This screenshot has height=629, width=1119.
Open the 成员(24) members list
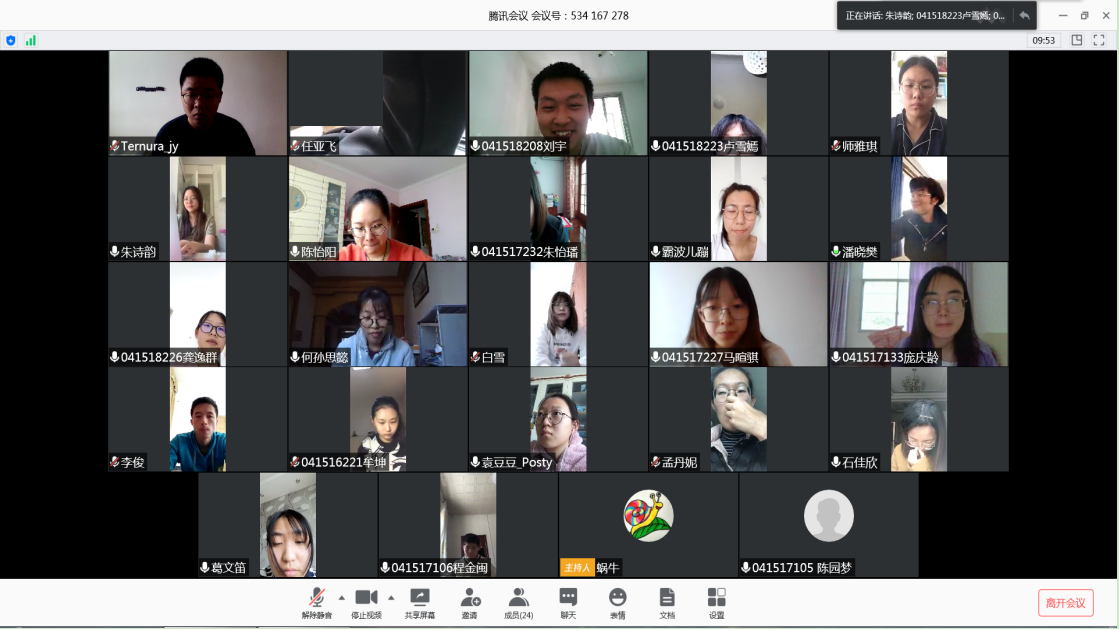518,603
